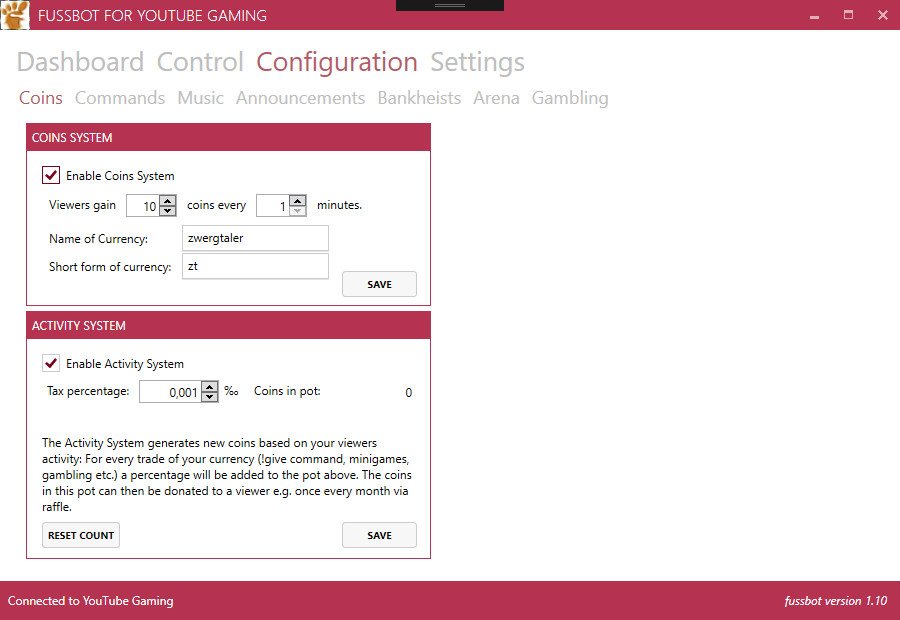This screenshot has height=620, width=900.
Task: Go to the Commands sub-tab
Action: click(x=120, y=98)
